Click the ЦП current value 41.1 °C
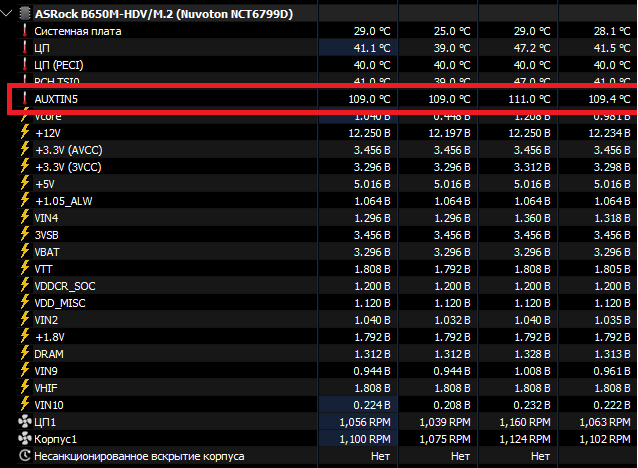 coord(371,48)
